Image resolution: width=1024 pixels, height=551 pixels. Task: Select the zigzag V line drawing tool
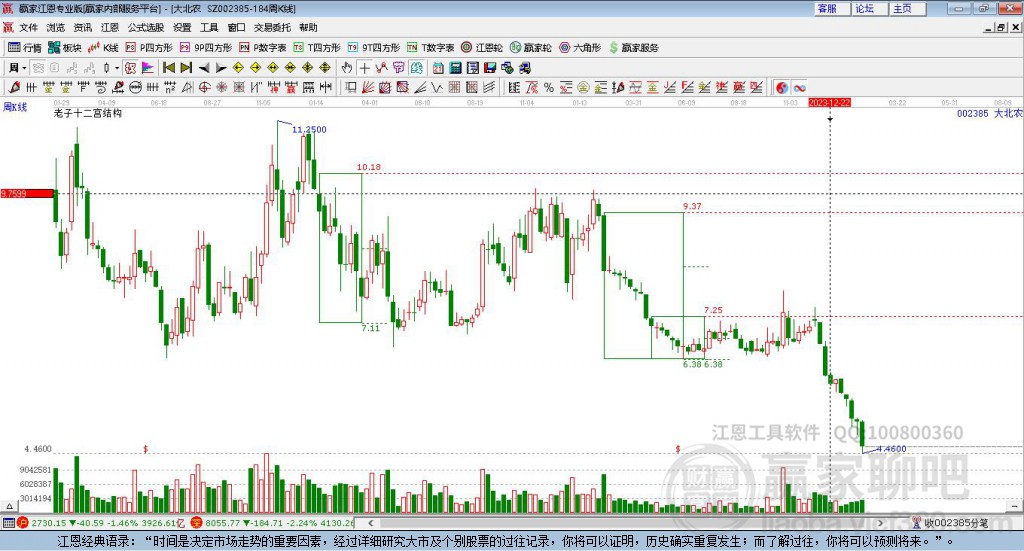[x=437, y=87]
